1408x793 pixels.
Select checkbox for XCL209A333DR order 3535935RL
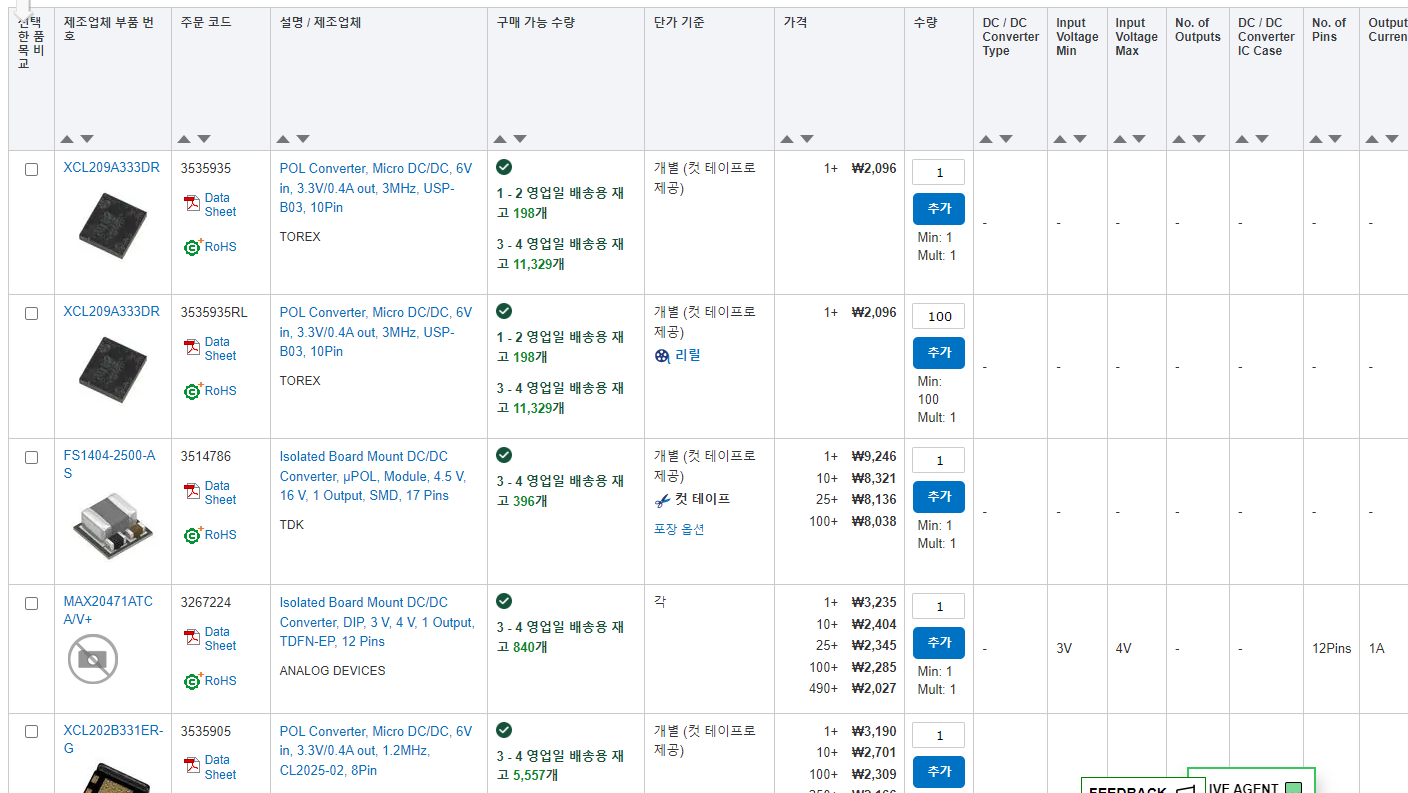pyautogui.click(x=32, y=313)
